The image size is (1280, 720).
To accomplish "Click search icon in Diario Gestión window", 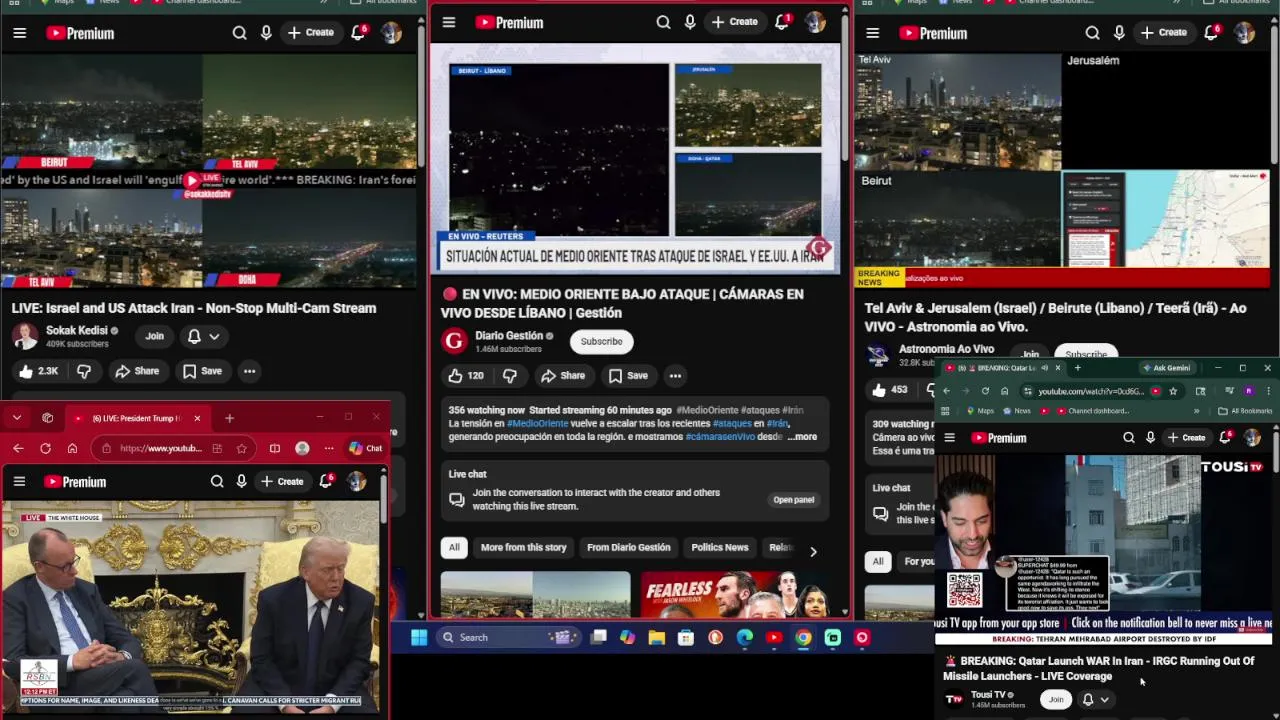I will point(663,22).
